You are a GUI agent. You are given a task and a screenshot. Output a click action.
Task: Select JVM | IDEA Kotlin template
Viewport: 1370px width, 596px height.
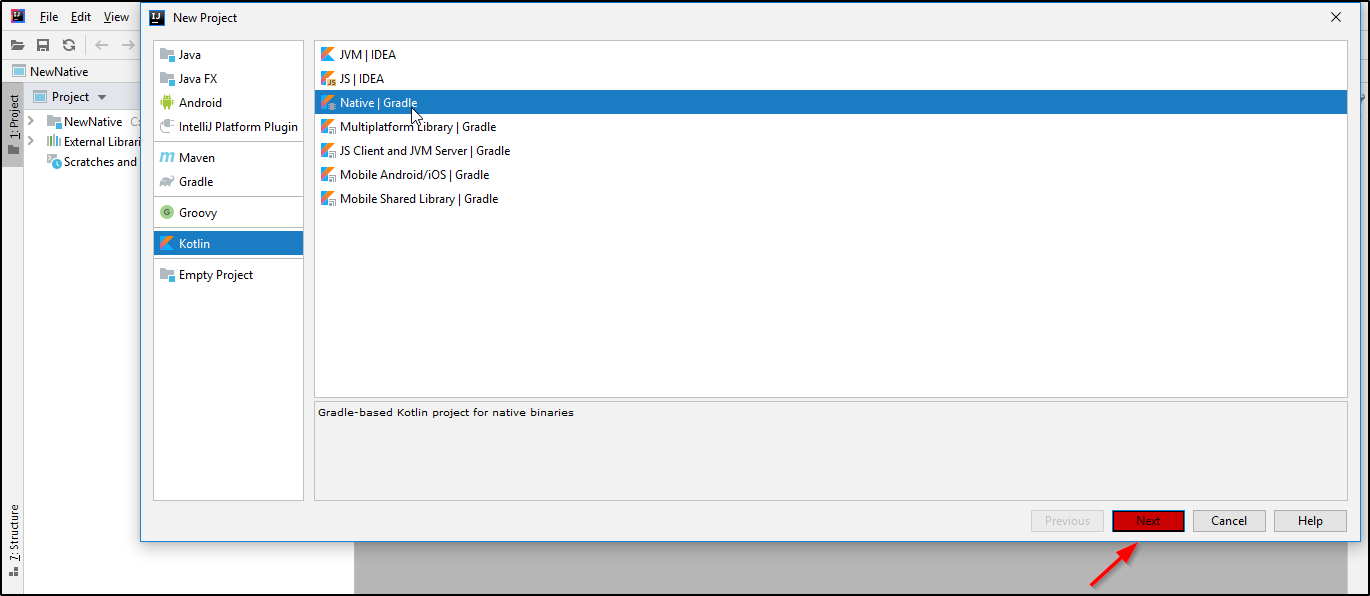point(367,55)
